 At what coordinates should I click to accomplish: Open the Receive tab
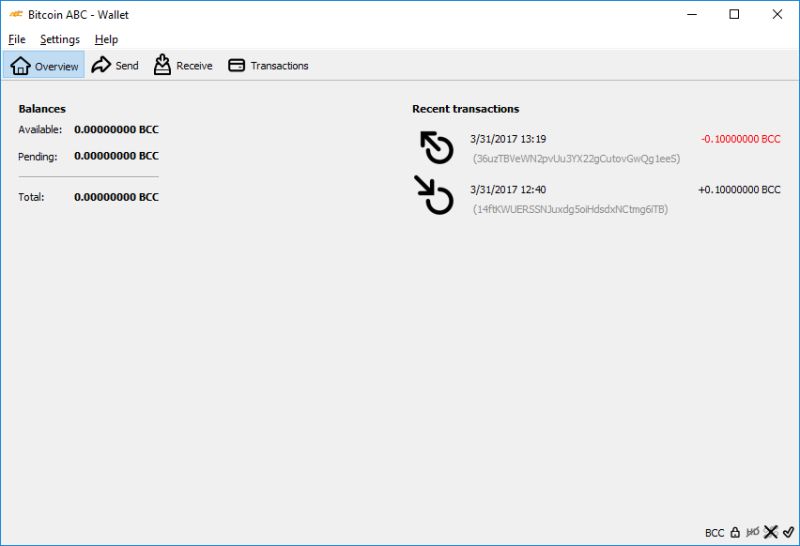click(x=183, y=65)
